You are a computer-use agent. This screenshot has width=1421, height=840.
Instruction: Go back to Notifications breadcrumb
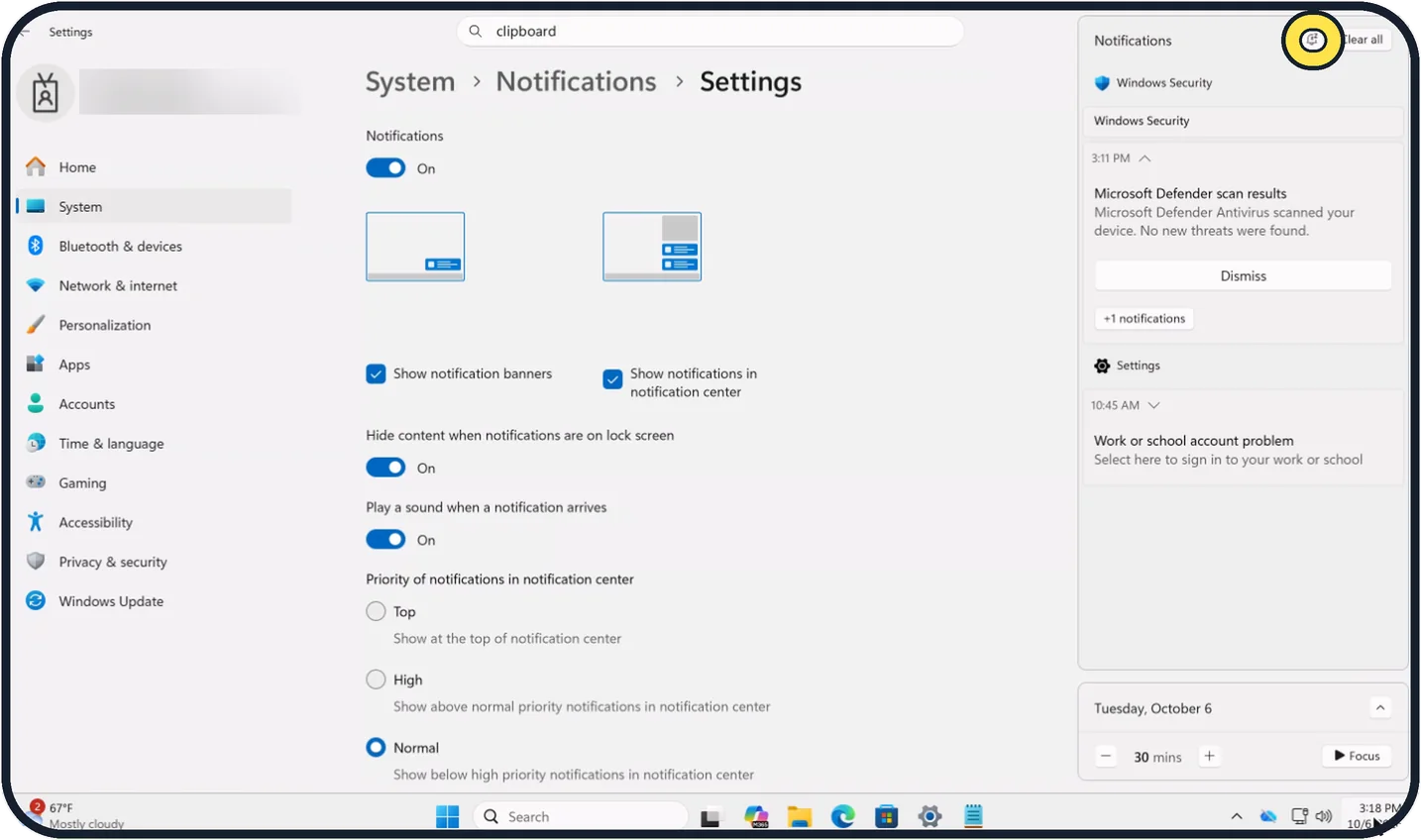pos(576,82)
